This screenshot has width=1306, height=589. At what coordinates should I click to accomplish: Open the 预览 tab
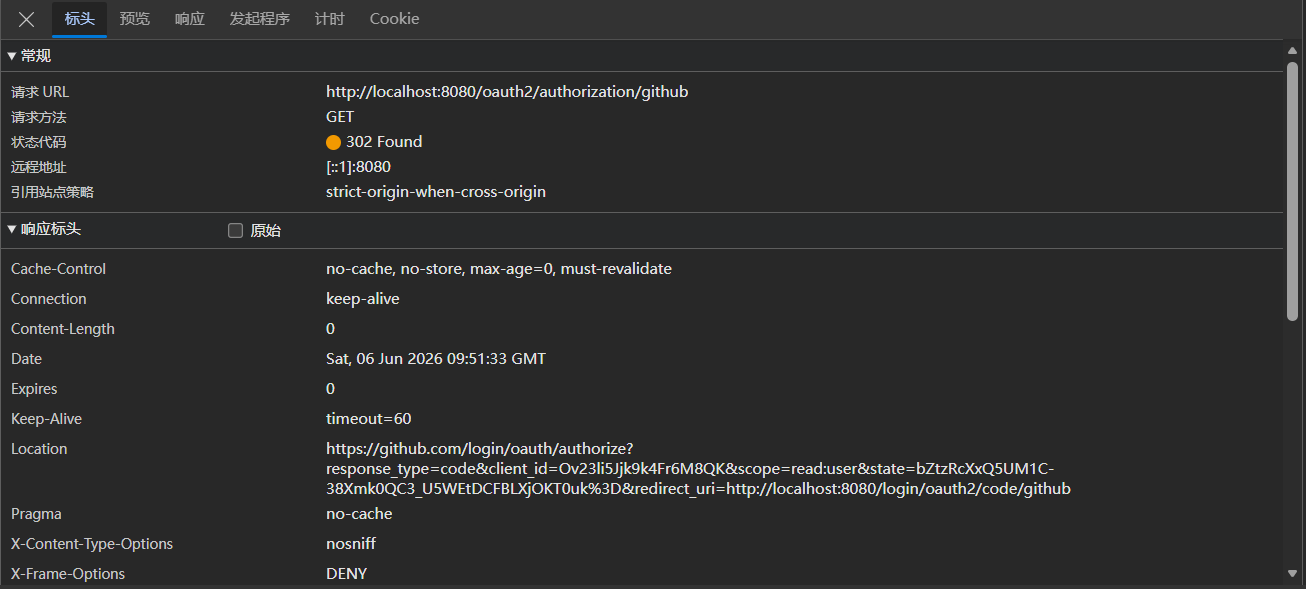[x=134, y=19]
